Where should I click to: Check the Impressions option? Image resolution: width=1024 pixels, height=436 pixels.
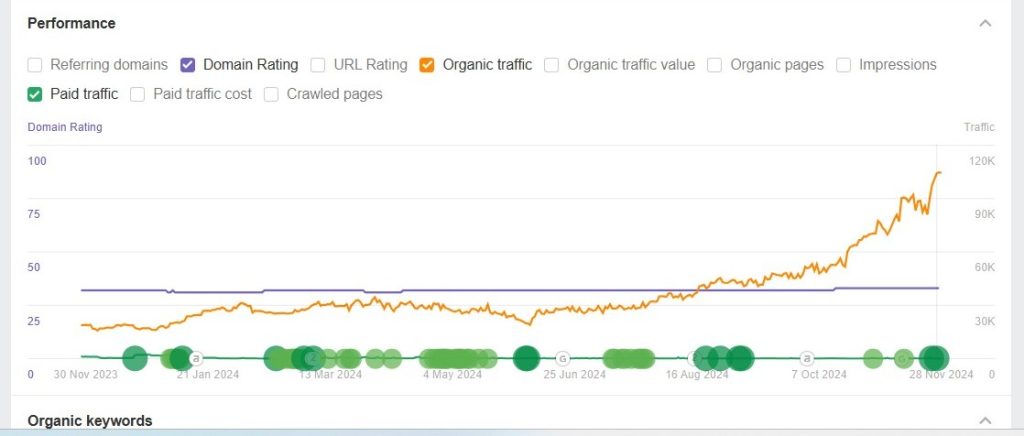[x=843, y=65]
